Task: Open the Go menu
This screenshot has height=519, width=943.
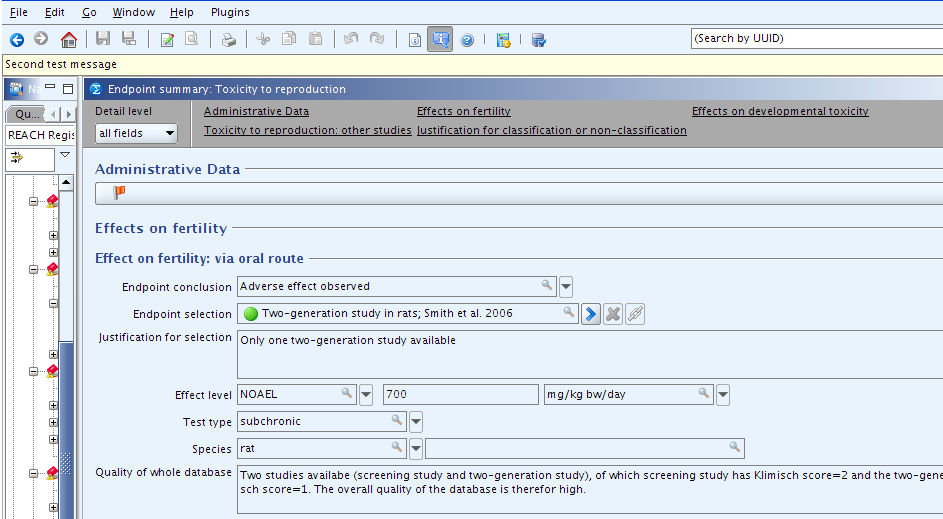Action: 90,12
